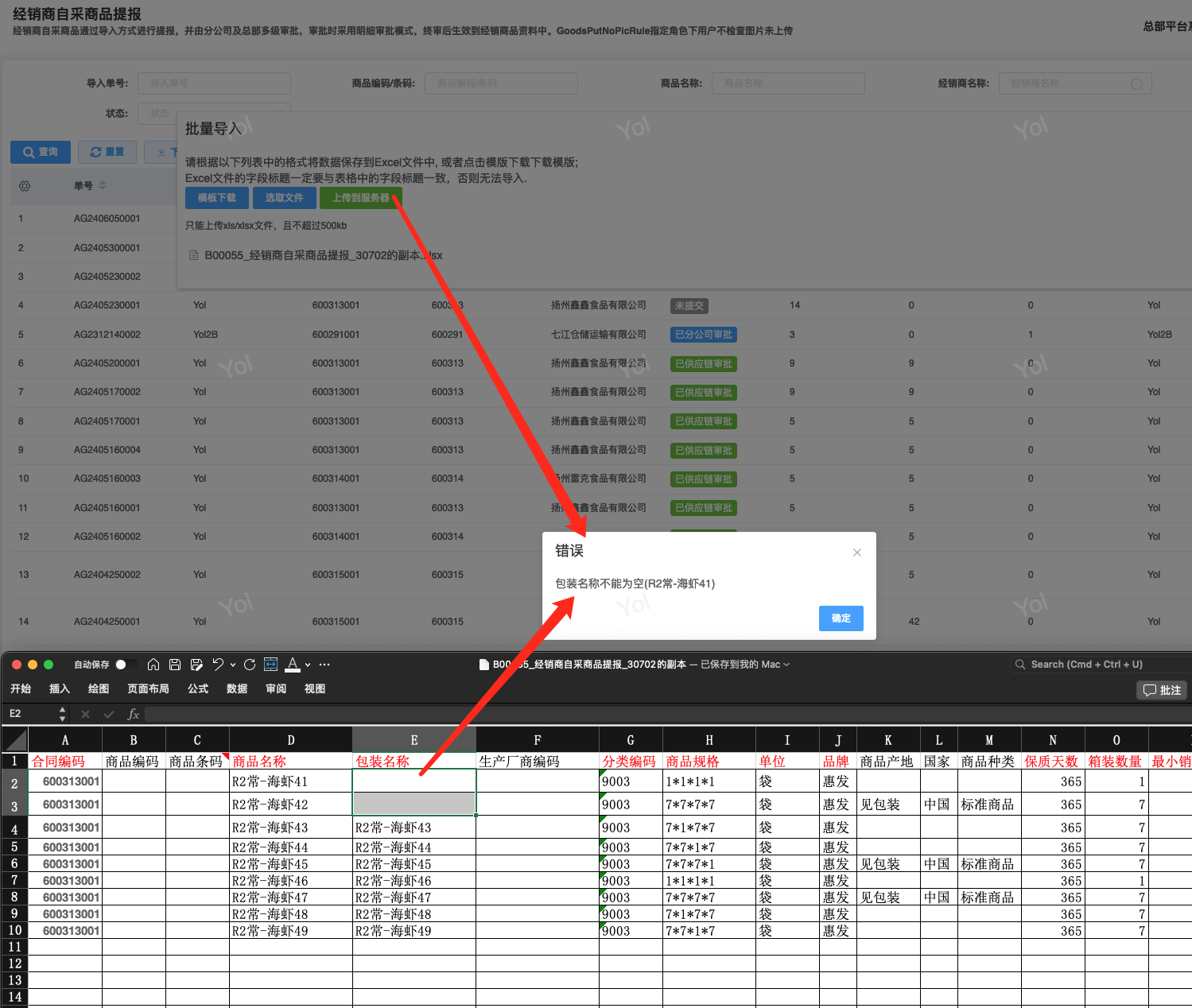
Task: Click the table column settings gear icon
Action: [25, 186]
